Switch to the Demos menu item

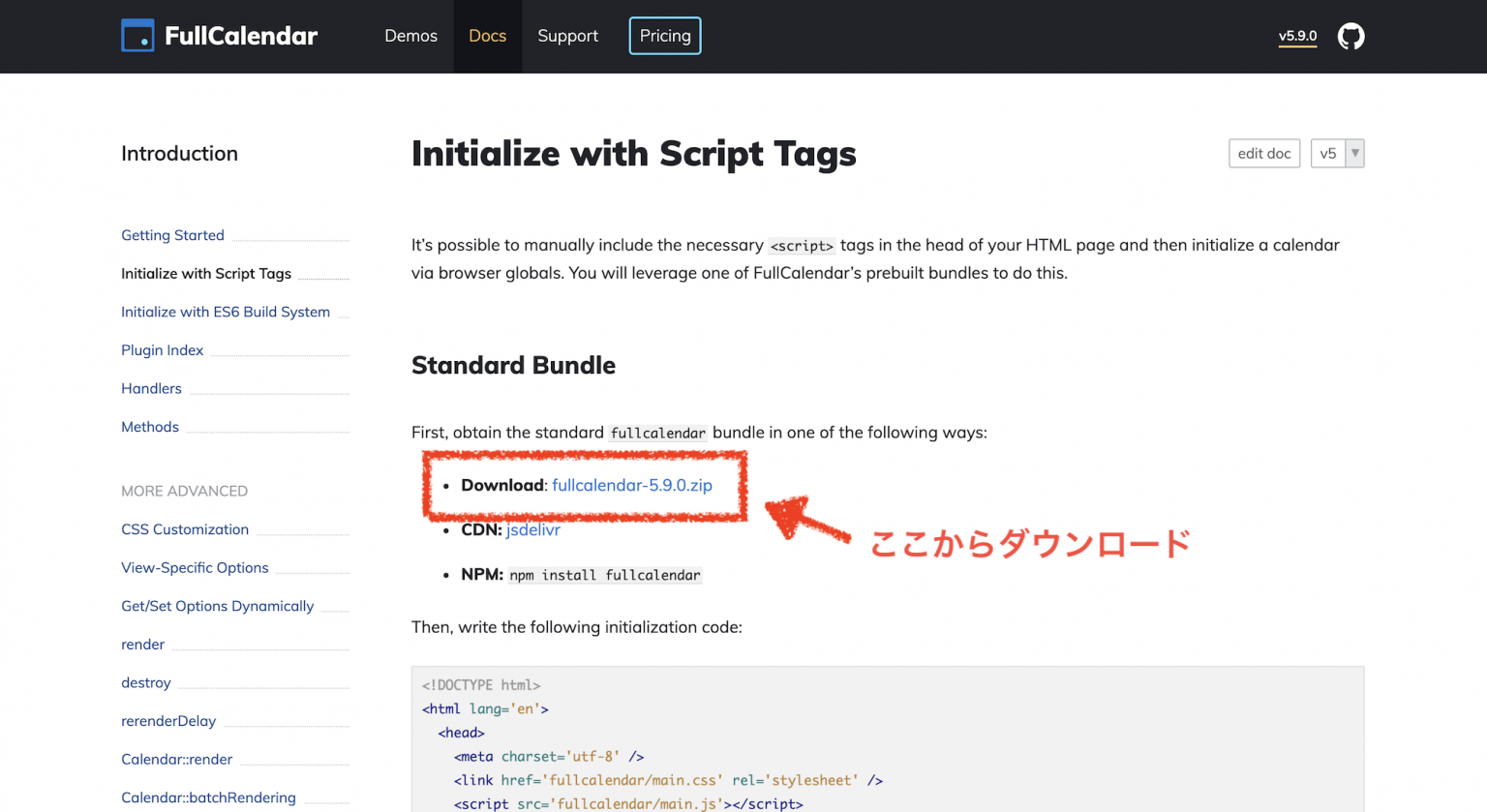[x=410, y=36]
